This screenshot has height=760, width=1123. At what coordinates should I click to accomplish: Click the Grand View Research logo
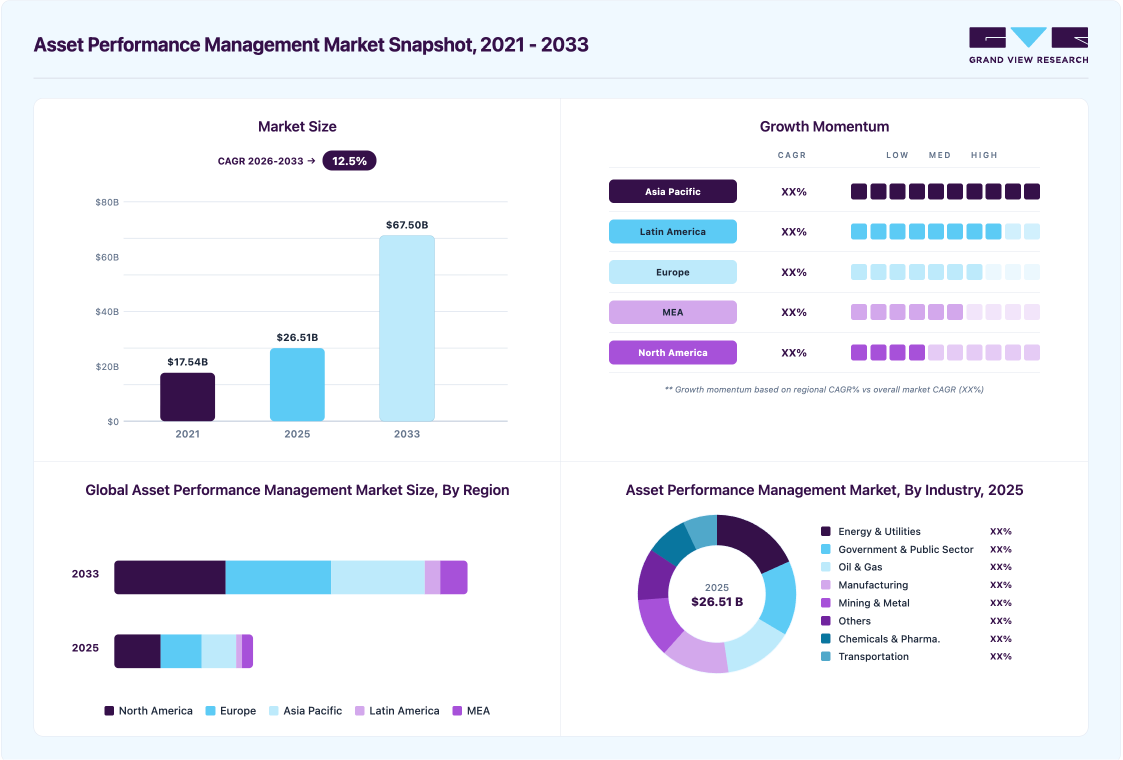point(1028,46)
